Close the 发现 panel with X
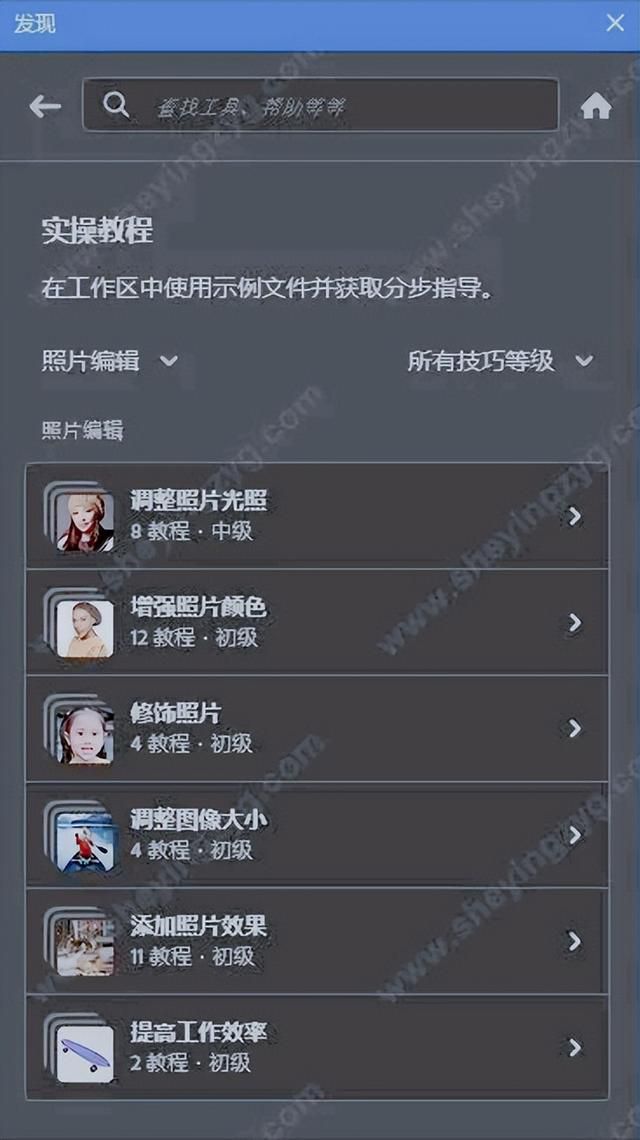 (x=615, y=23)
